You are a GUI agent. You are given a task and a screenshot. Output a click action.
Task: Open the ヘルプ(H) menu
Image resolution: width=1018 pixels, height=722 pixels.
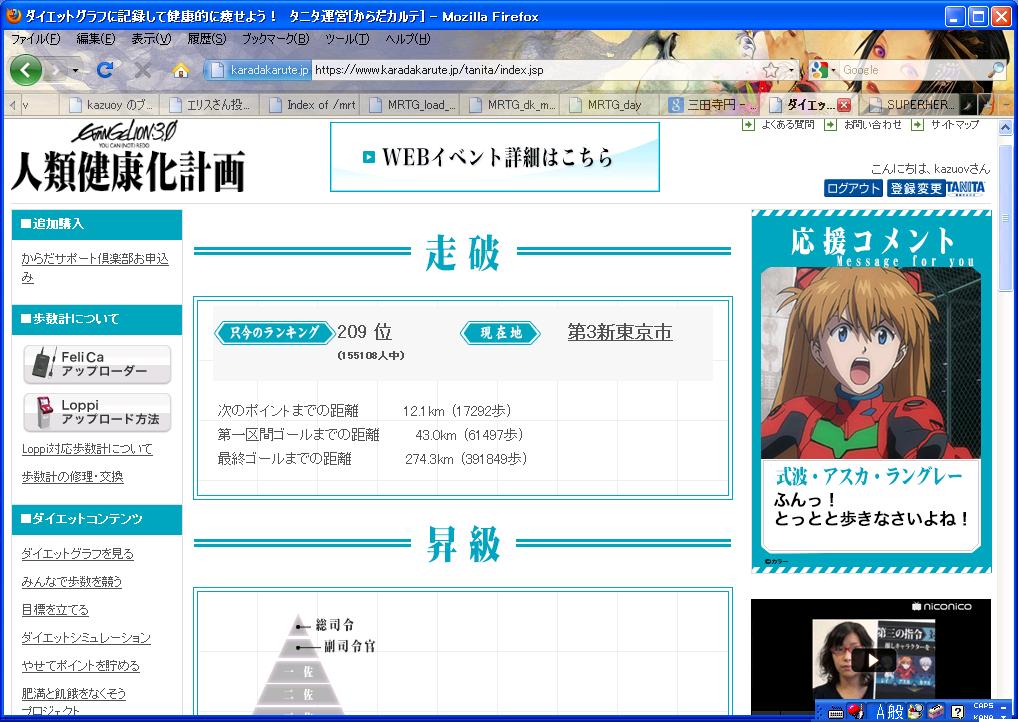click(x=407, y=39)
